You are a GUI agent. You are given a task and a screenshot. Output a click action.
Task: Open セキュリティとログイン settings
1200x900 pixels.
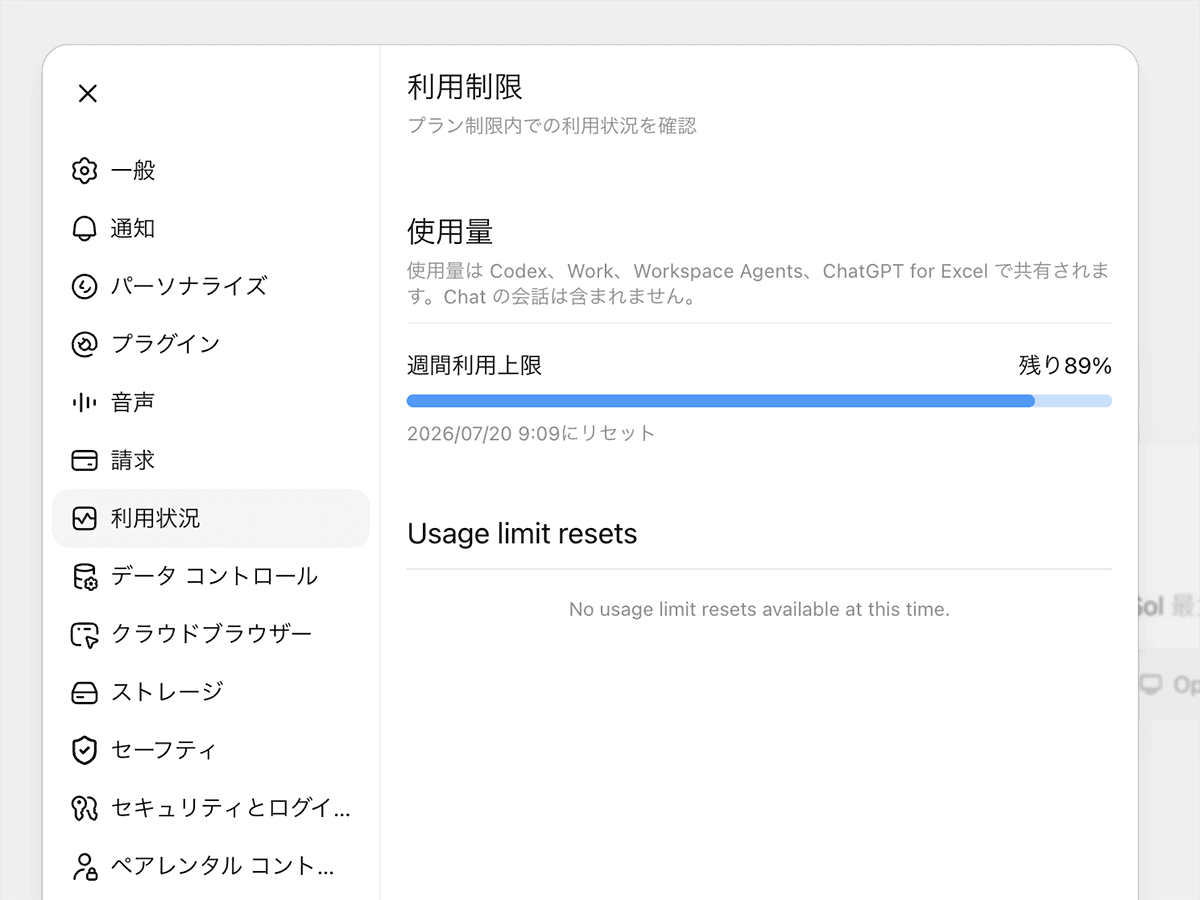tap(211, 808)
